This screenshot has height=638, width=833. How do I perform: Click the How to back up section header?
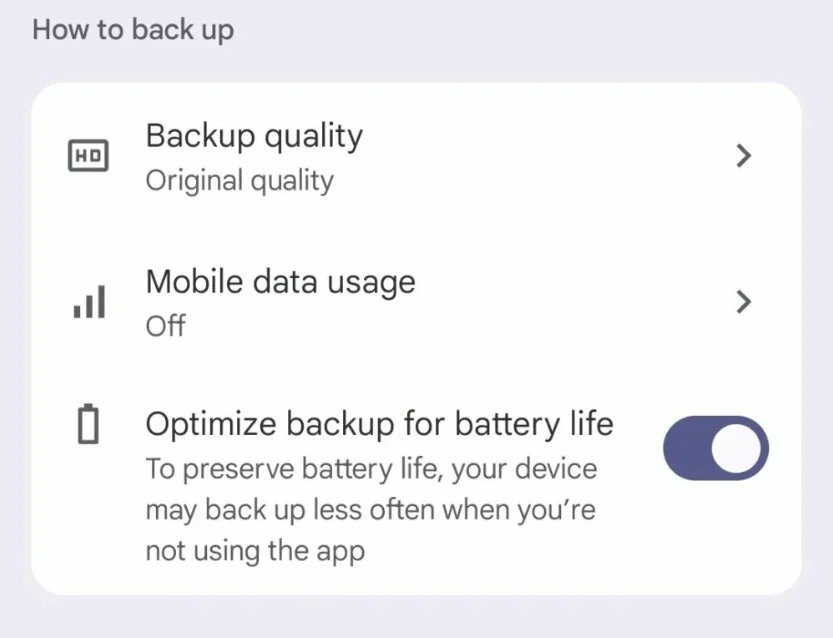(133, 29)
